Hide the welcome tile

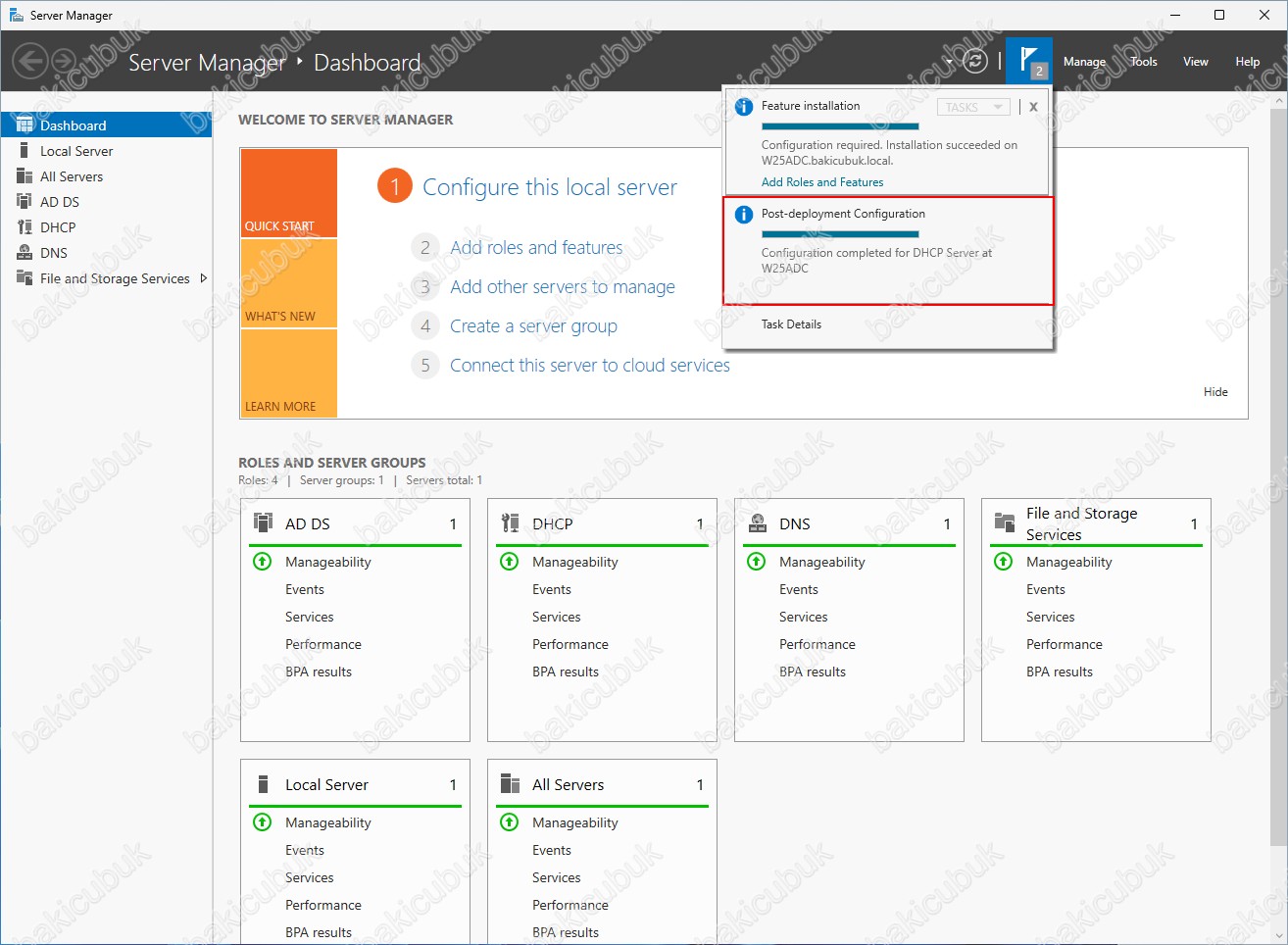point(1215,392)
